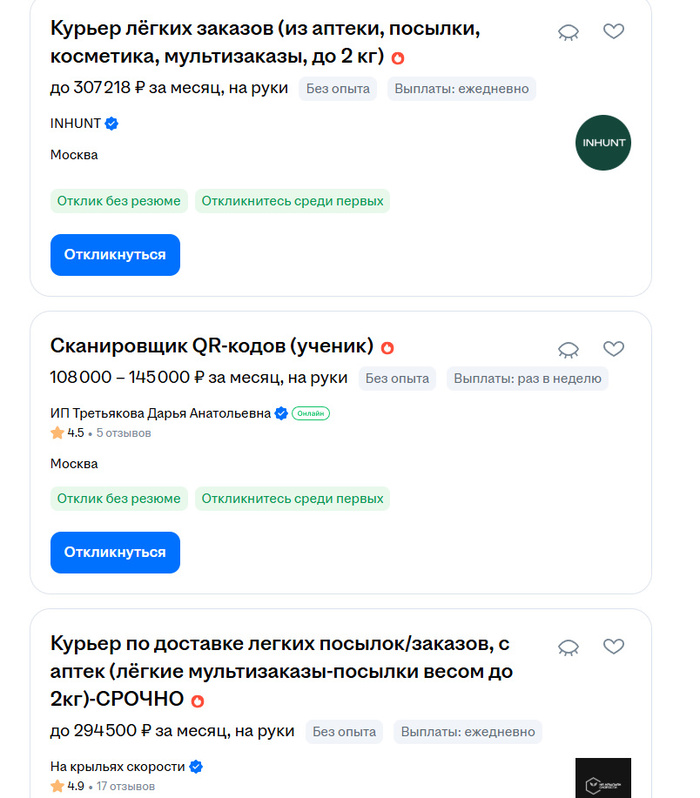Screen dimensions: 700x798
Task: Click the На крыльях скорости company logo
Action: (x=603, y=778)
